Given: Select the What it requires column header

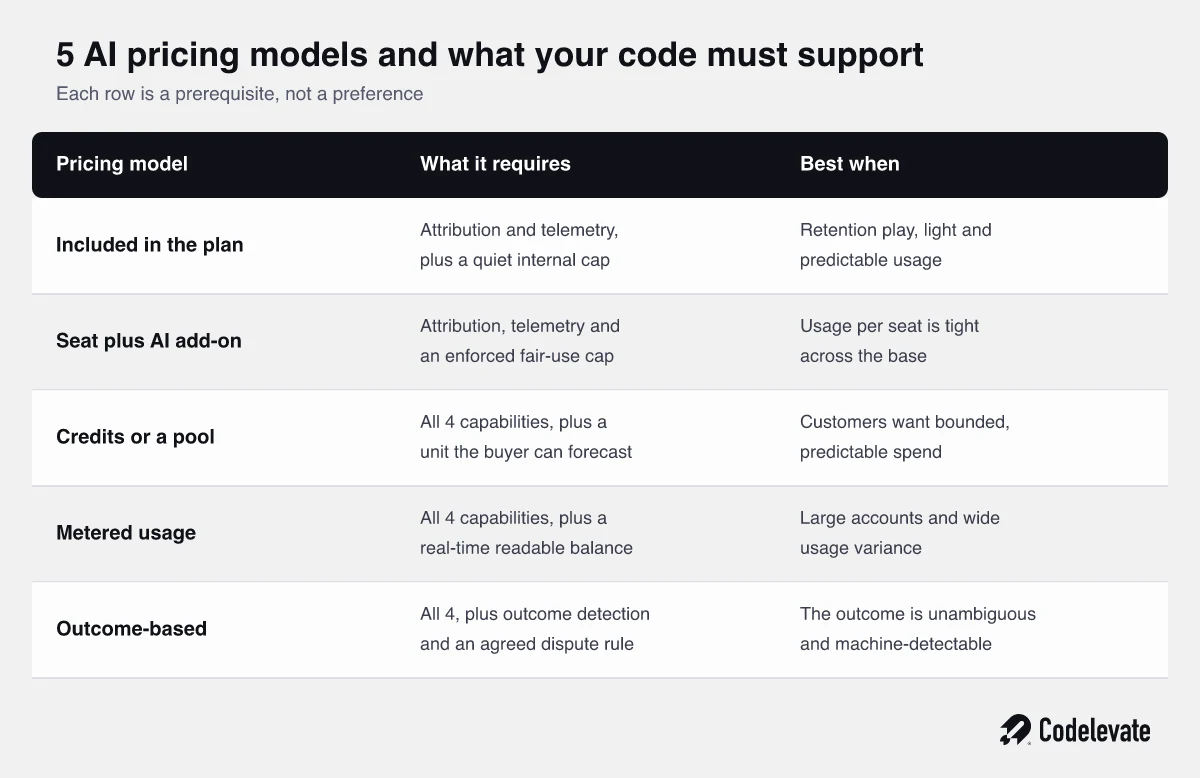Looking at the screenshot, I should pos(495,164).
